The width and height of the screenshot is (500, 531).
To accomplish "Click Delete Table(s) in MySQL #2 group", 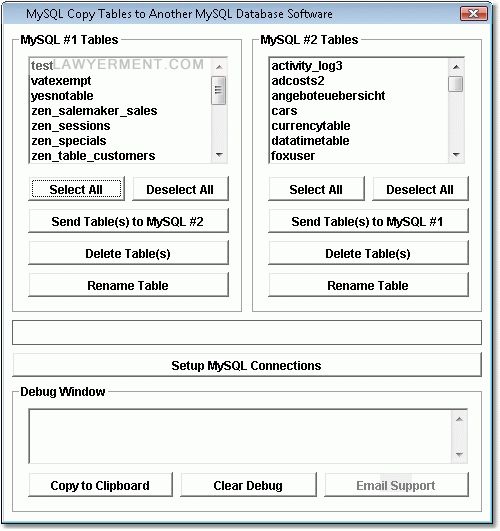I will (x=369, y=253).
